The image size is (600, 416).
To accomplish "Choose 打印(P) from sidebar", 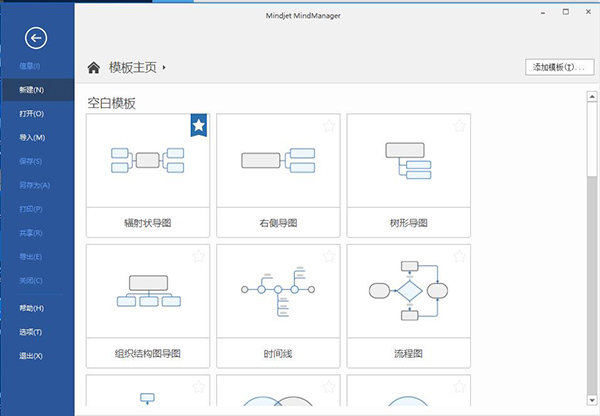I will click(31, 209).
